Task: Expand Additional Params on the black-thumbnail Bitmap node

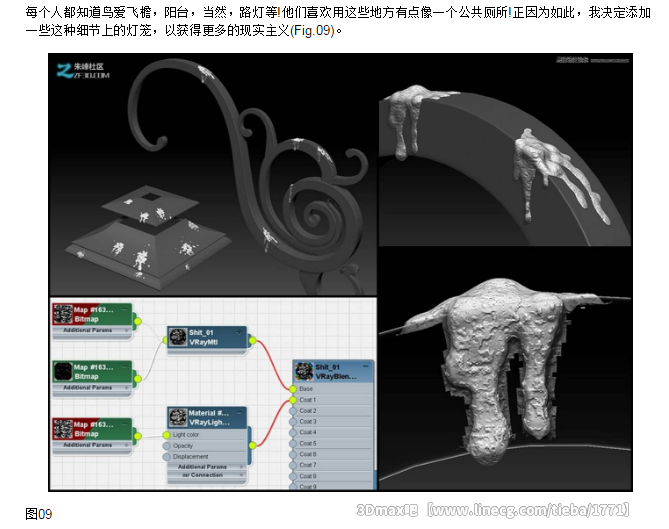Action: tap(127, 388)
